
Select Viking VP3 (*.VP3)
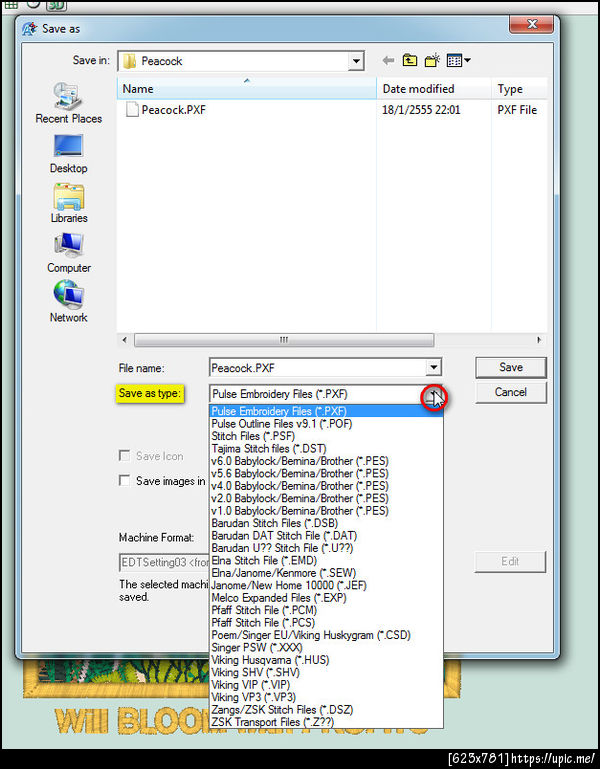pos(326,697)
